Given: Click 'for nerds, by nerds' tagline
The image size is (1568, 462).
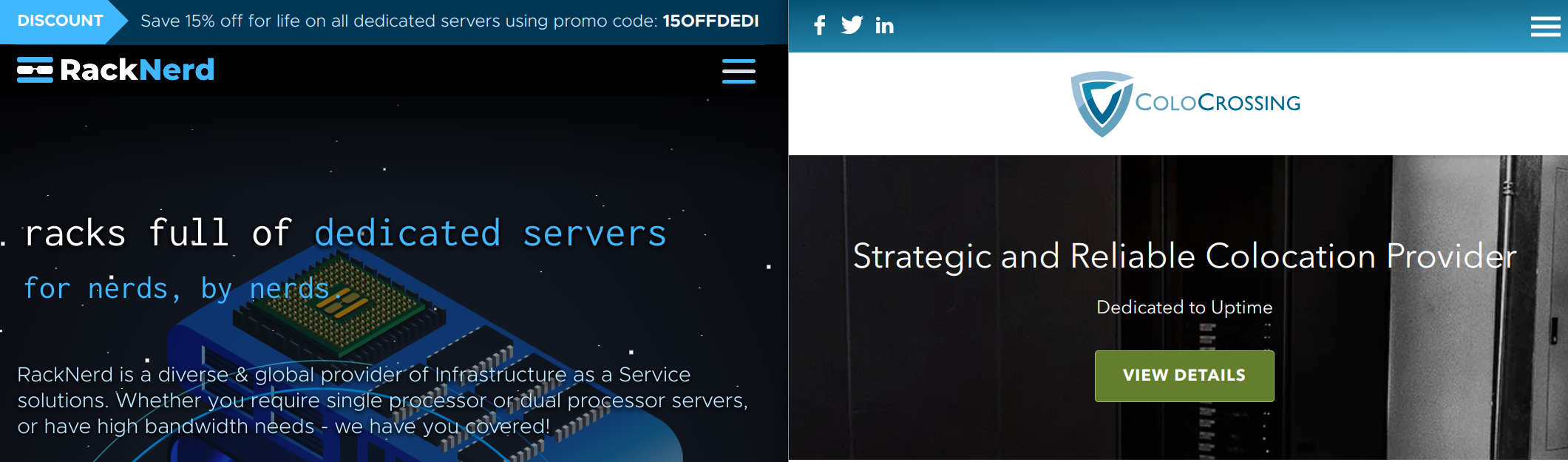Looking at the screenshot, I should 183,288.
